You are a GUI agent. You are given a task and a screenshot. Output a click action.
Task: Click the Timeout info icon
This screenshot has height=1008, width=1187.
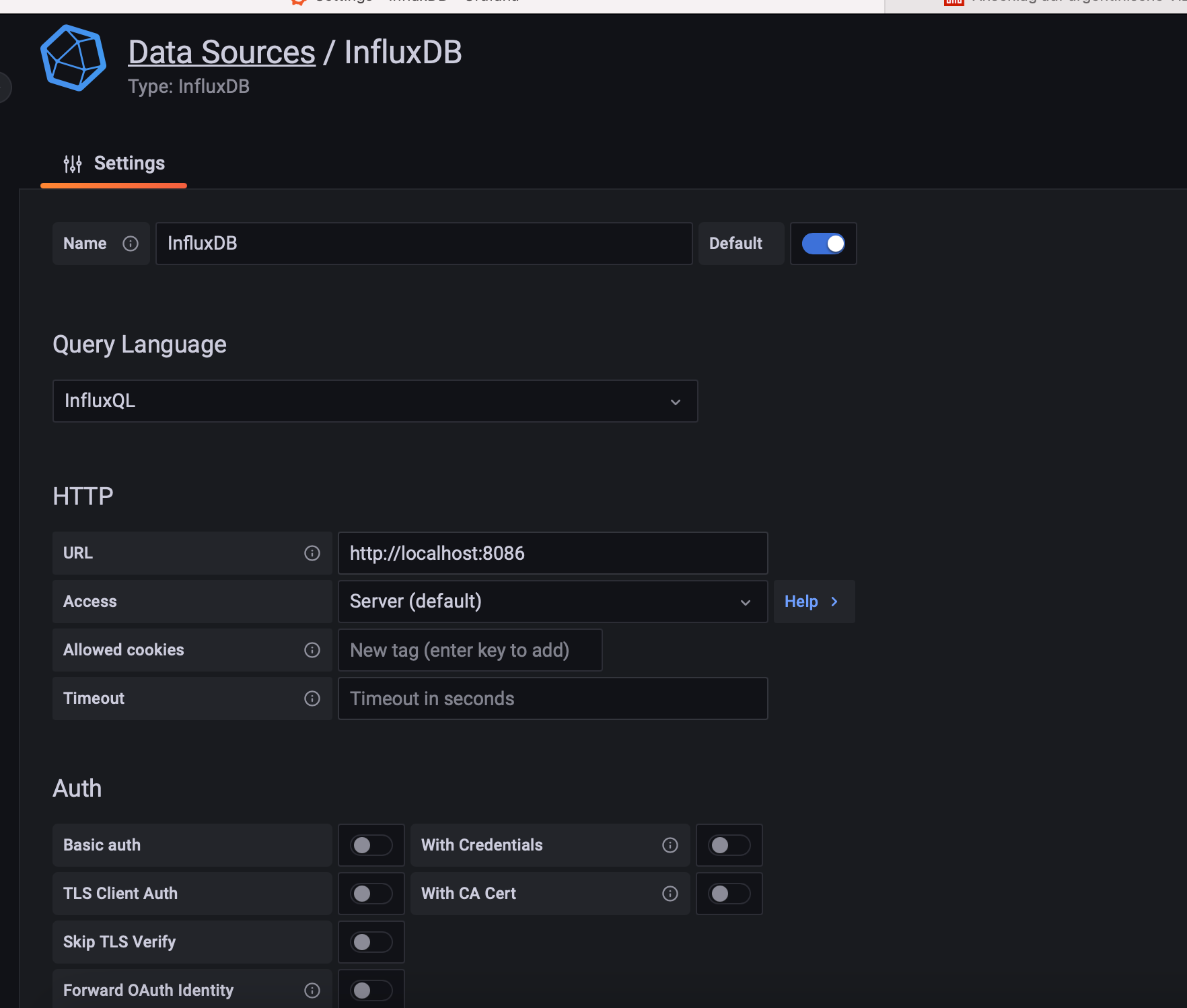(x=312, y=698)
